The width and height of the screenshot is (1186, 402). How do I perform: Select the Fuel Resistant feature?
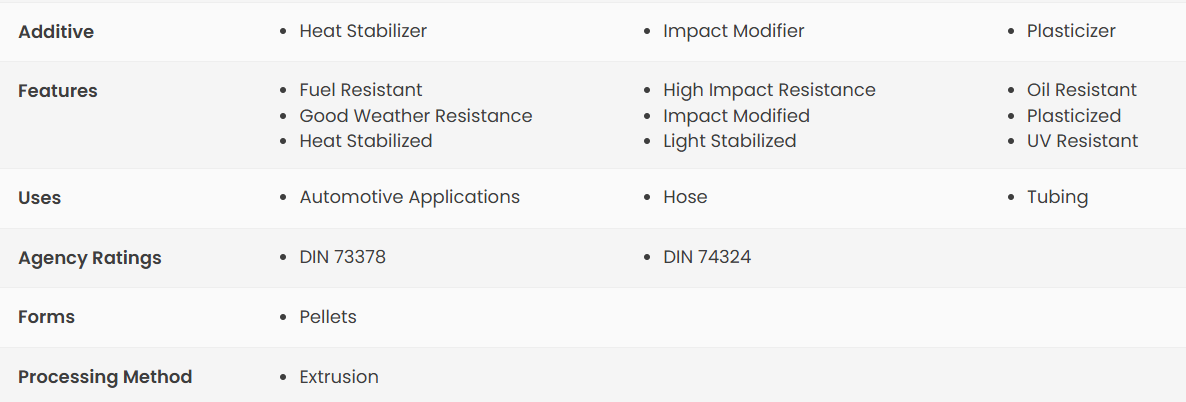click(x=361, y=90)
